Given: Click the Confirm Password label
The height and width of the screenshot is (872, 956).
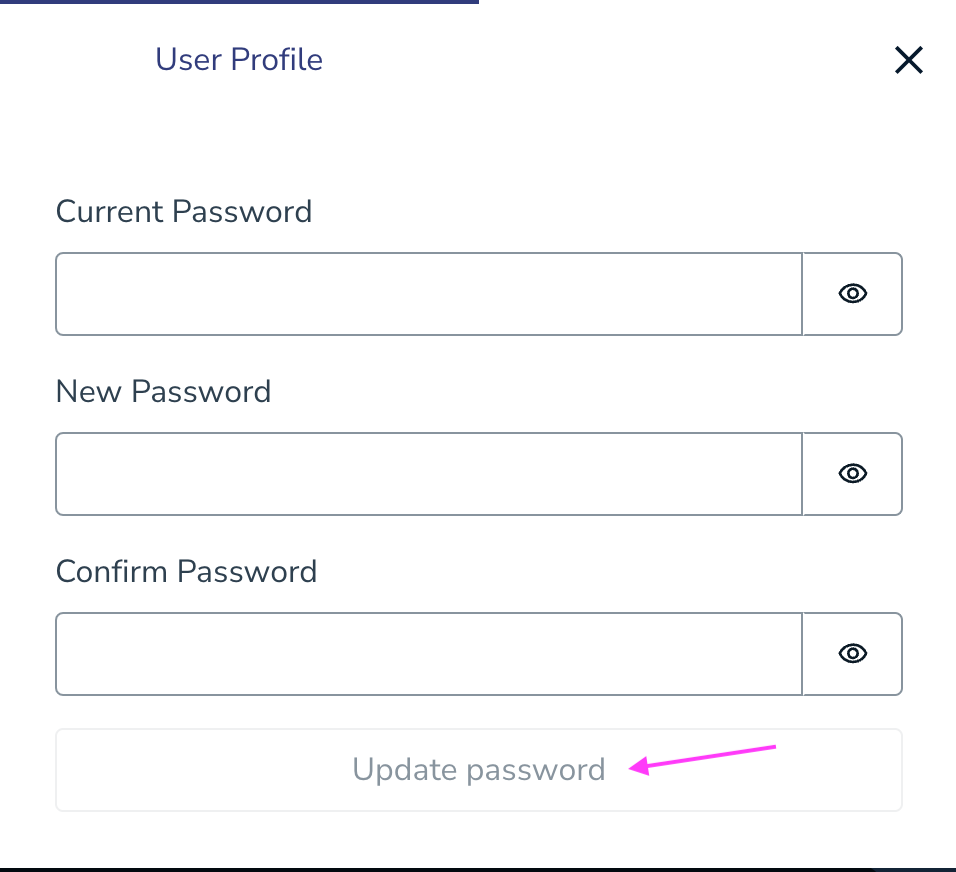Looking at the screenshot, I should tap(186, 571).
